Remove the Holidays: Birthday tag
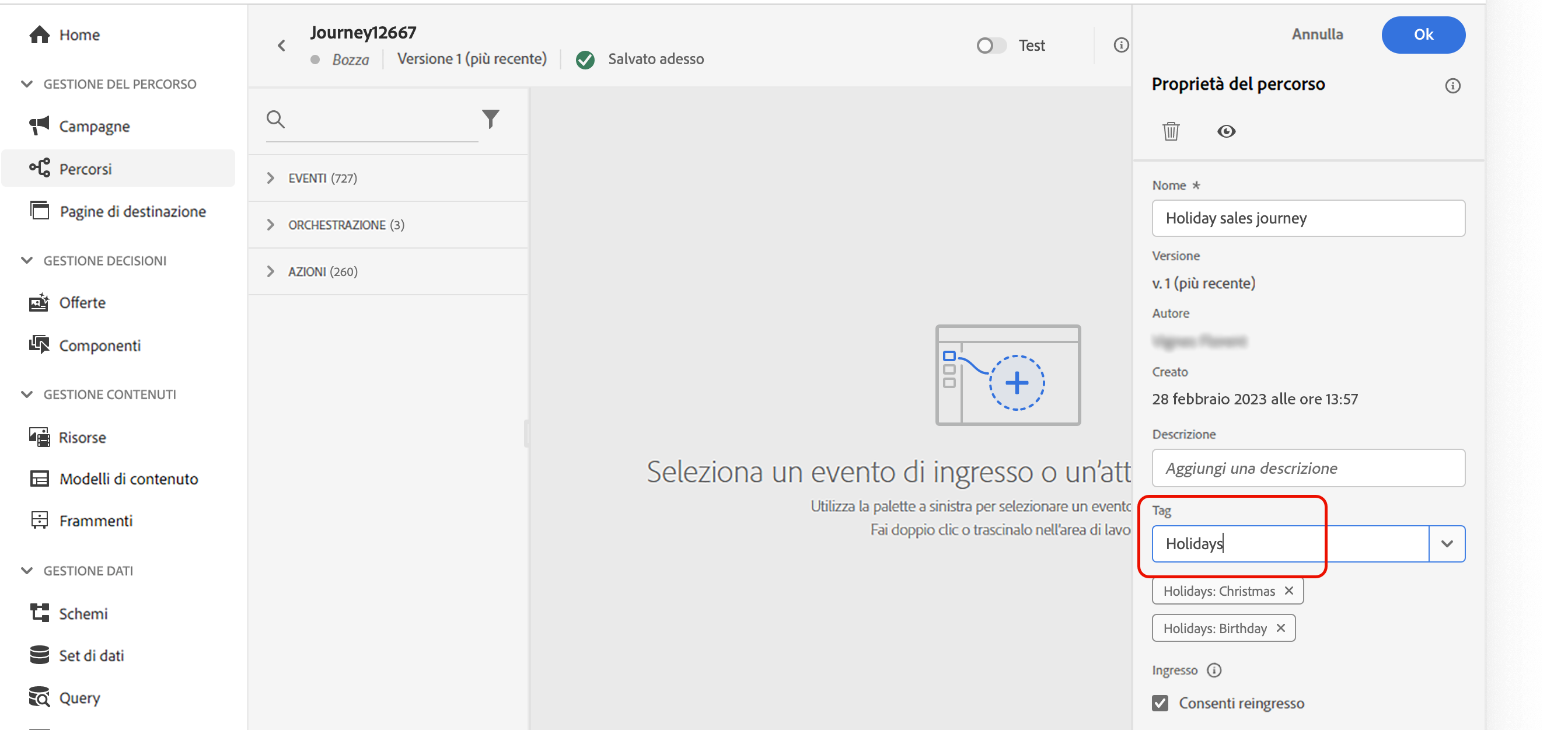Screen dimensions: 1568x730 (1281, 628)
